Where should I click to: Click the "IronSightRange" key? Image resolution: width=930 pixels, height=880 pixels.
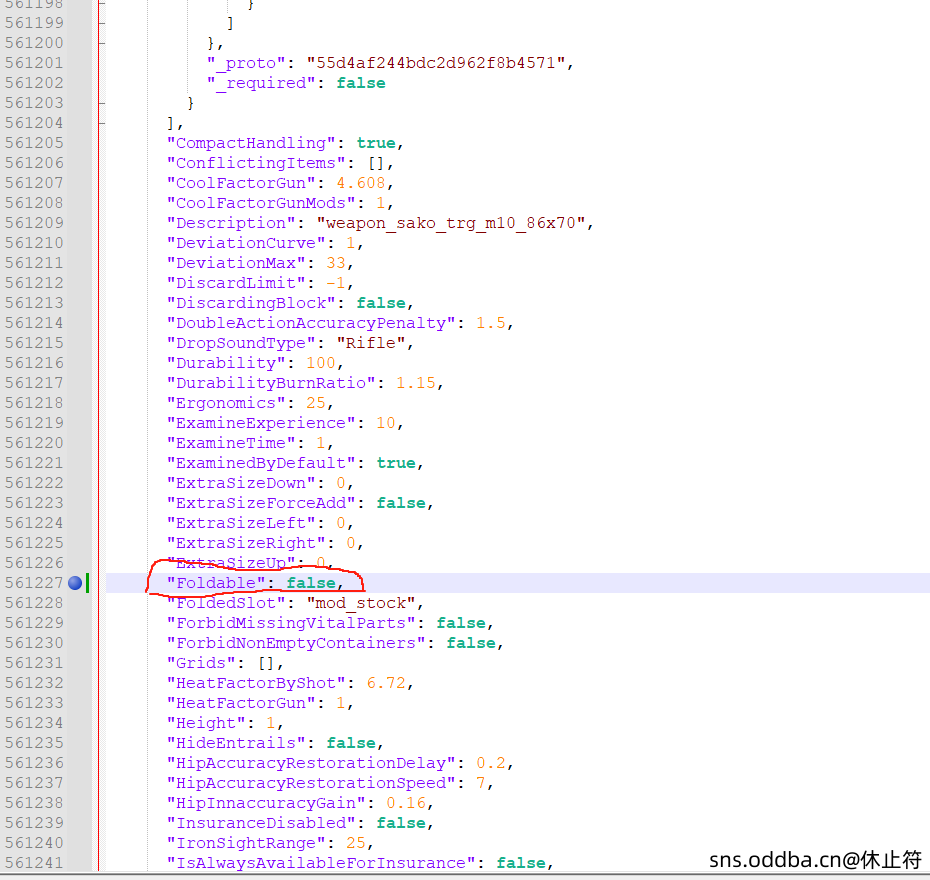click(x=246, y=843)
